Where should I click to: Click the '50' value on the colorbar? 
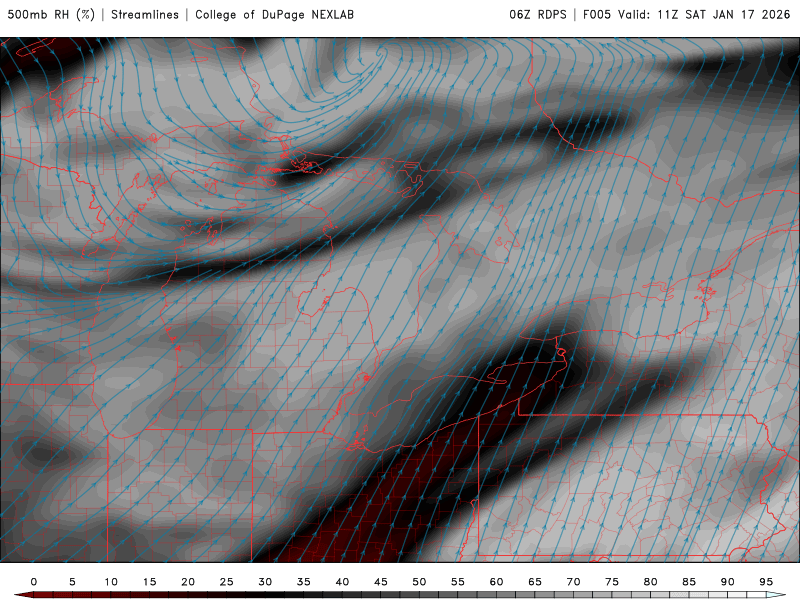[x=419, y=582]
